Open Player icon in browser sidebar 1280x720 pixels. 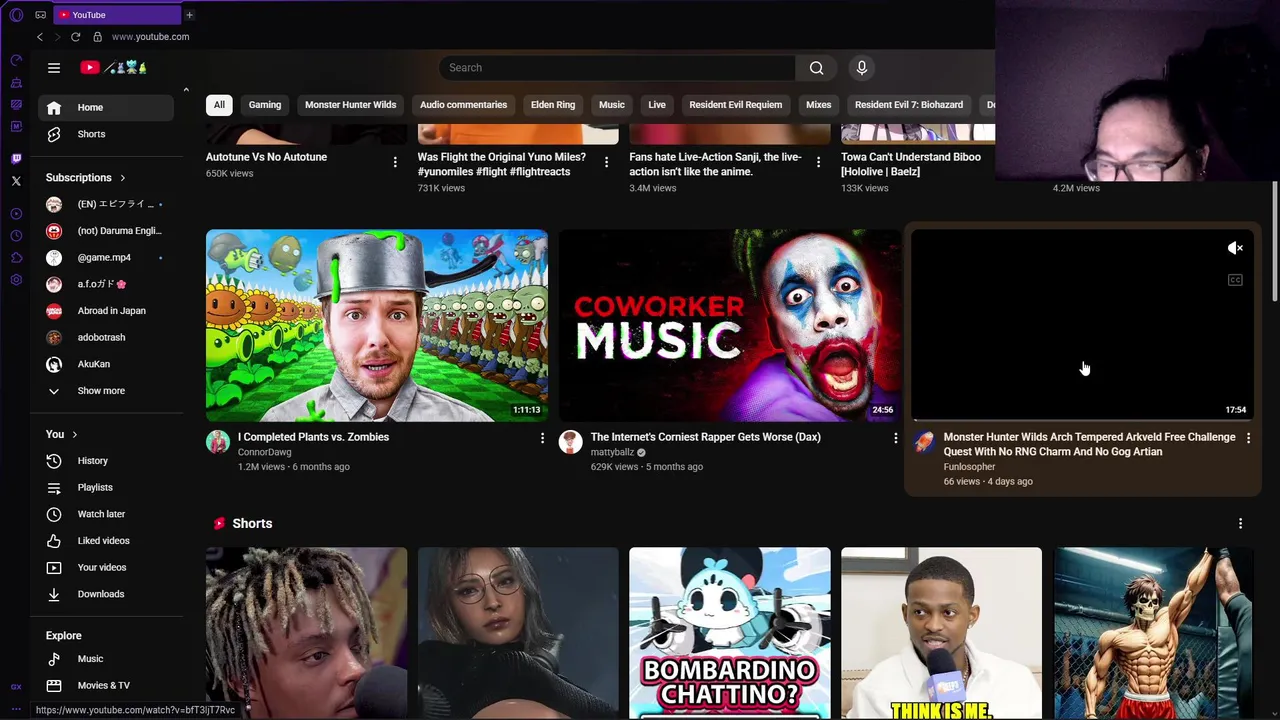click(x=16, y=214)
